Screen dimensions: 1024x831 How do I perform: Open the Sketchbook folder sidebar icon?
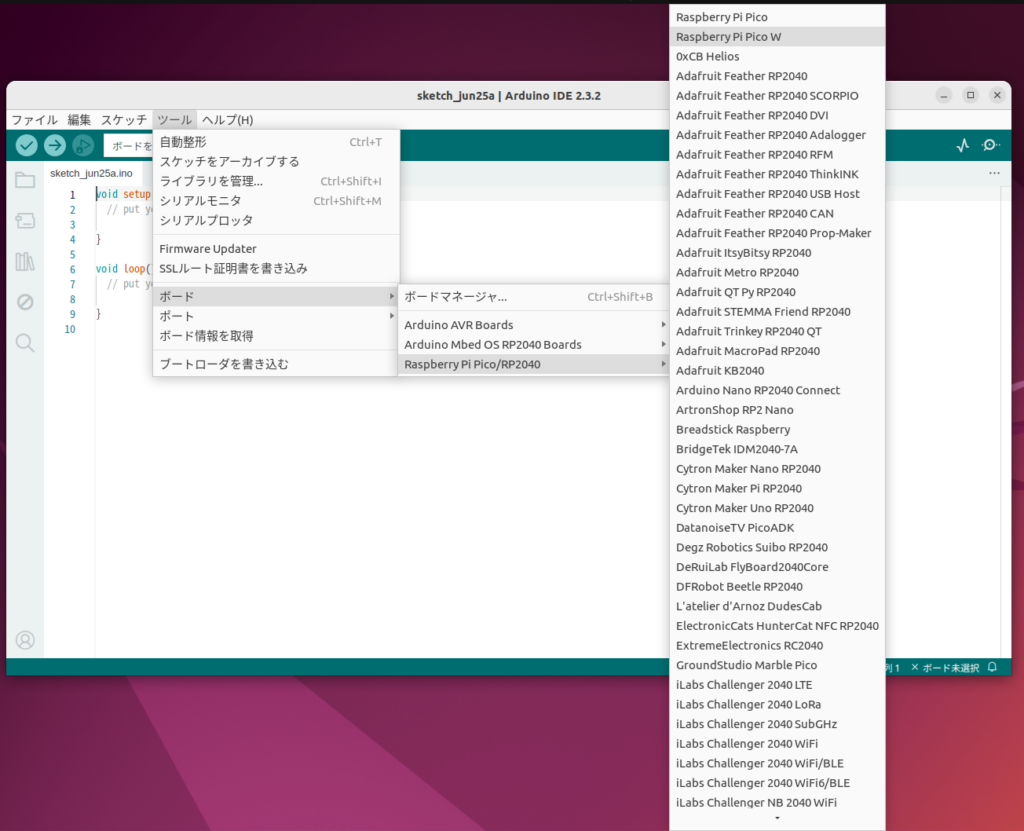click(25, 180)
